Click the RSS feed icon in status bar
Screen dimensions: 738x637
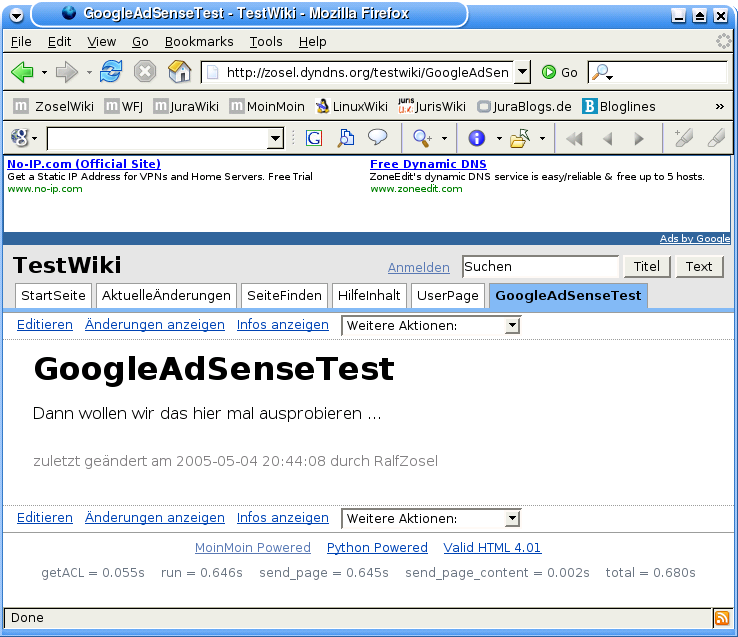tap(721, 619)
